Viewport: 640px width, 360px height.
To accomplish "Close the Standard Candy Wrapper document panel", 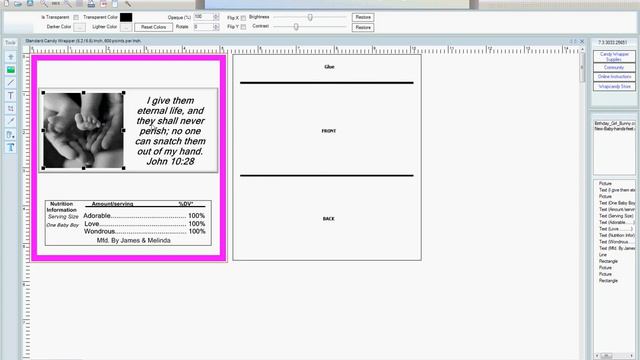I will click(x=582, y=42).
